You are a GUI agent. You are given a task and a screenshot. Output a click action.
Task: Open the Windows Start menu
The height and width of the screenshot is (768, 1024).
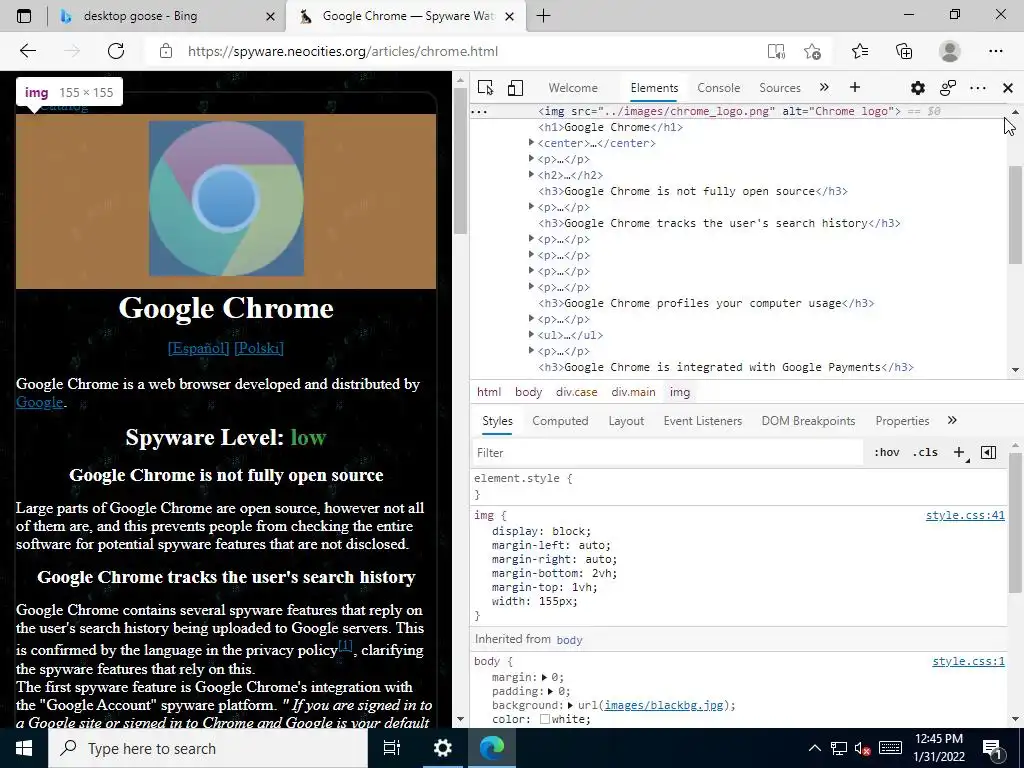pyautogui.click(x=24, y=748)
